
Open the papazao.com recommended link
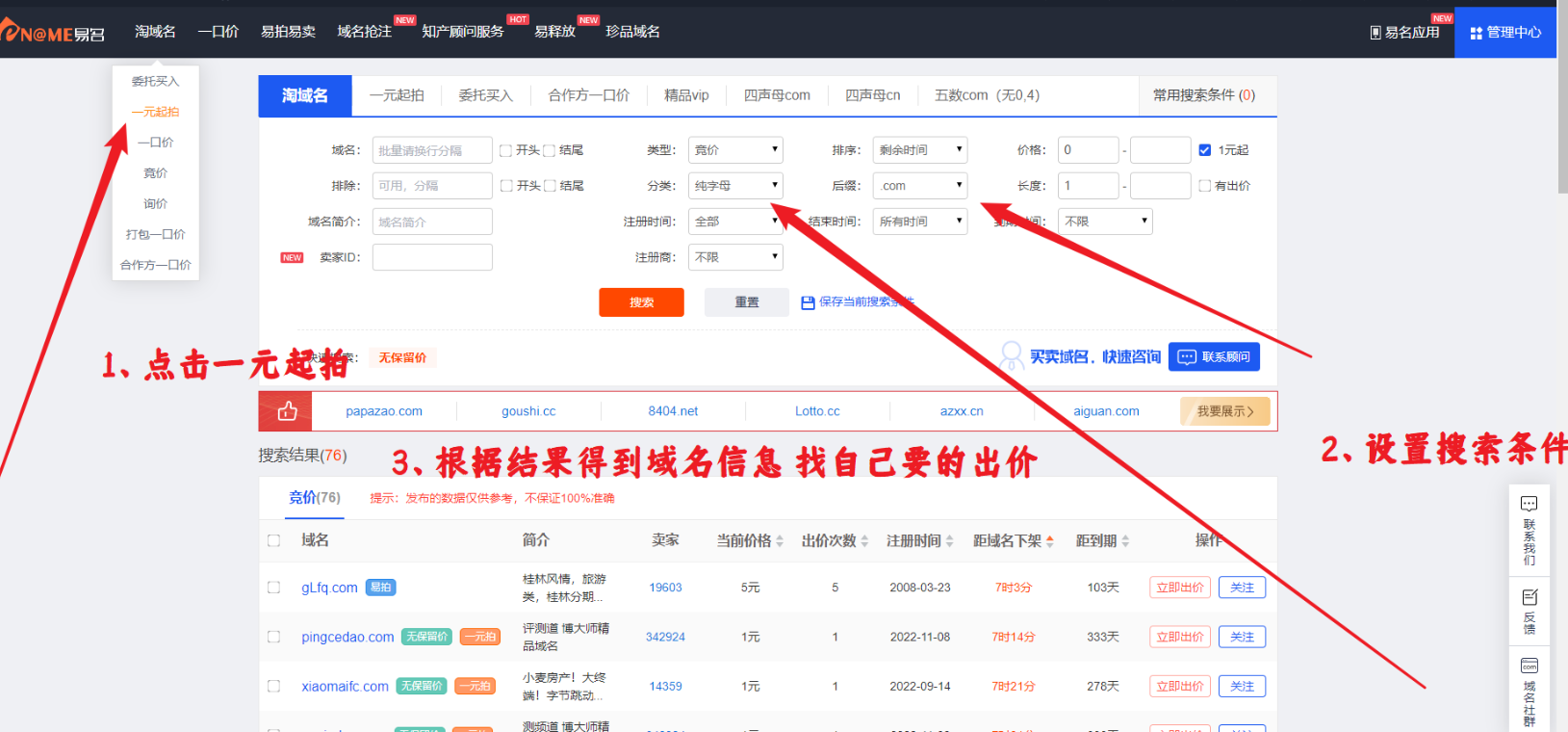point(384,411)
